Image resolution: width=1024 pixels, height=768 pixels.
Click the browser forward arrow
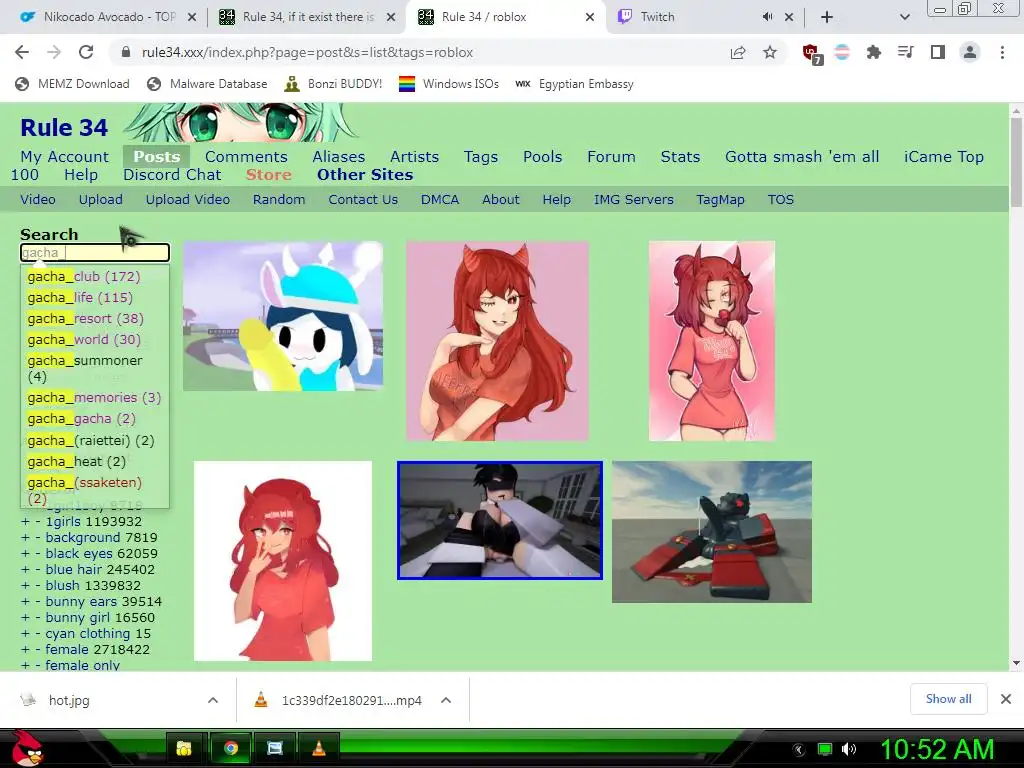tap(54, 52)
